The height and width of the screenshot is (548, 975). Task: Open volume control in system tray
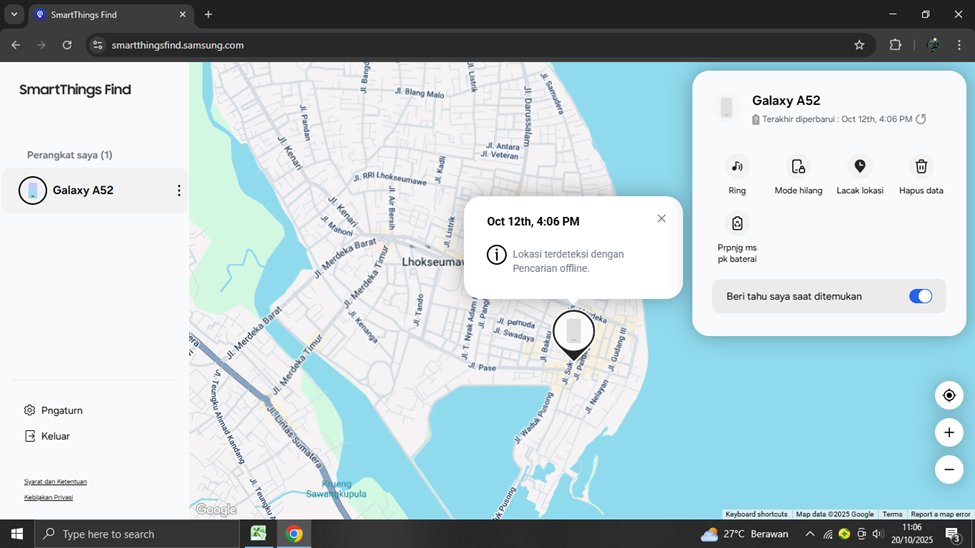877,534
